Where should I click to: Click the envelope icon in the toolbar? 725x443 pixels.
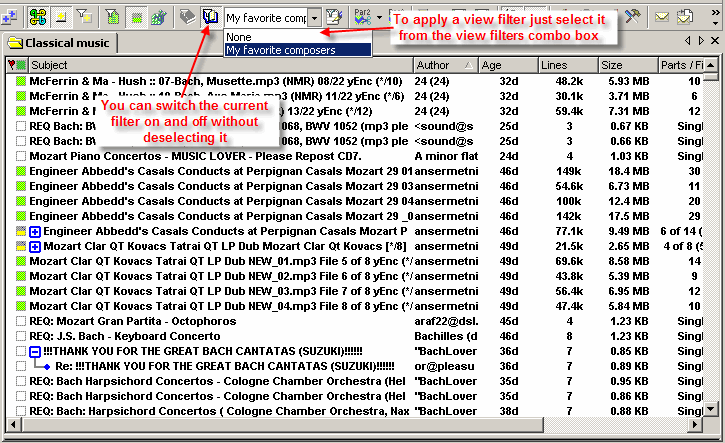[661, 17]
